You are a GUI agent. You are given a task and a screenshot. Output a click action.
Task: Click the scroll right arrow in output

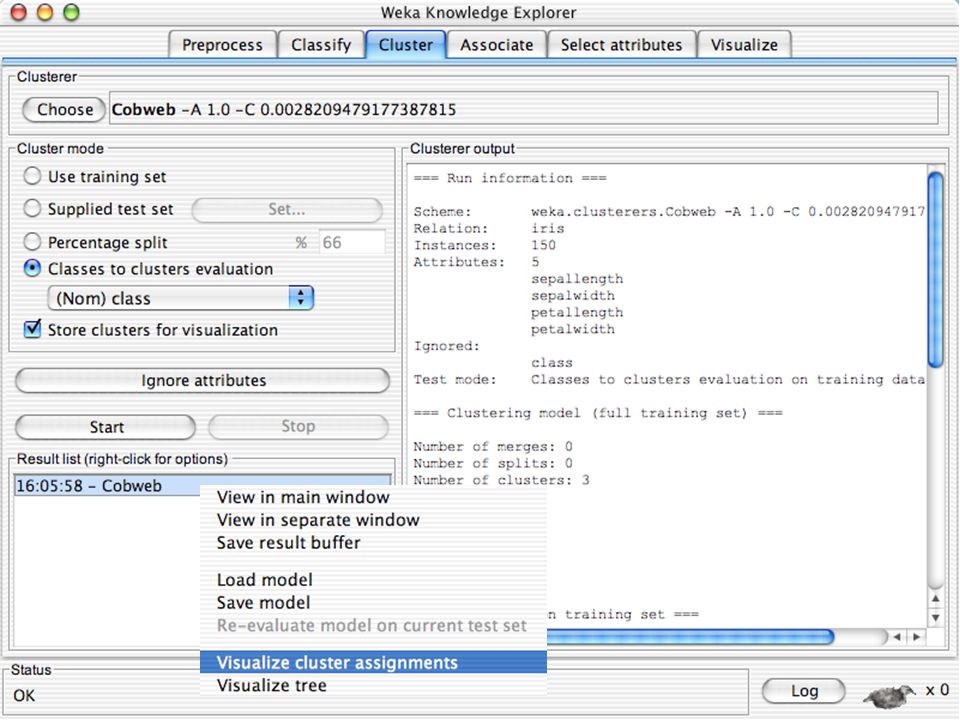pyautogui.click(x=917, y=637)
